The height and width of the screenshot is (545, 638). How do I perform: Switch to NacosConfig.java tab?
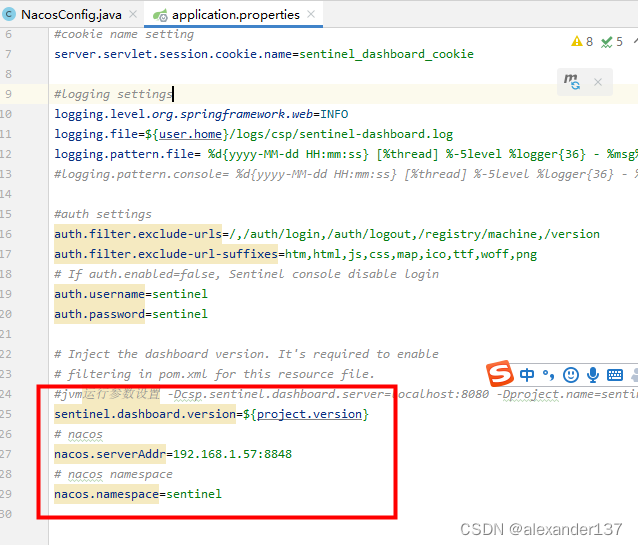(x=71, y=15)
